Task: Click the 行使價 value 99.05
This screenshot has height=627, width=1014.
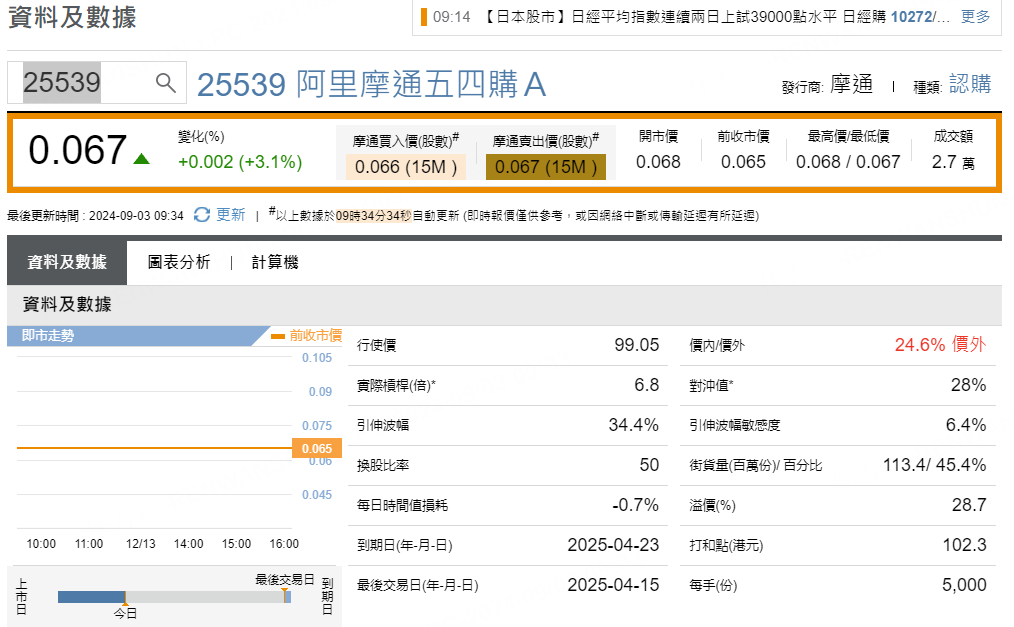Action: pyautogui.click(x=636, y=345)
